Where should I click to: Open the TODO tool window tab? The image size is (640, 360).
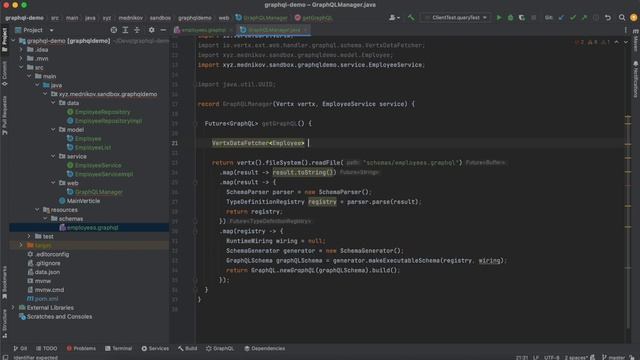[x=47, y=349]
